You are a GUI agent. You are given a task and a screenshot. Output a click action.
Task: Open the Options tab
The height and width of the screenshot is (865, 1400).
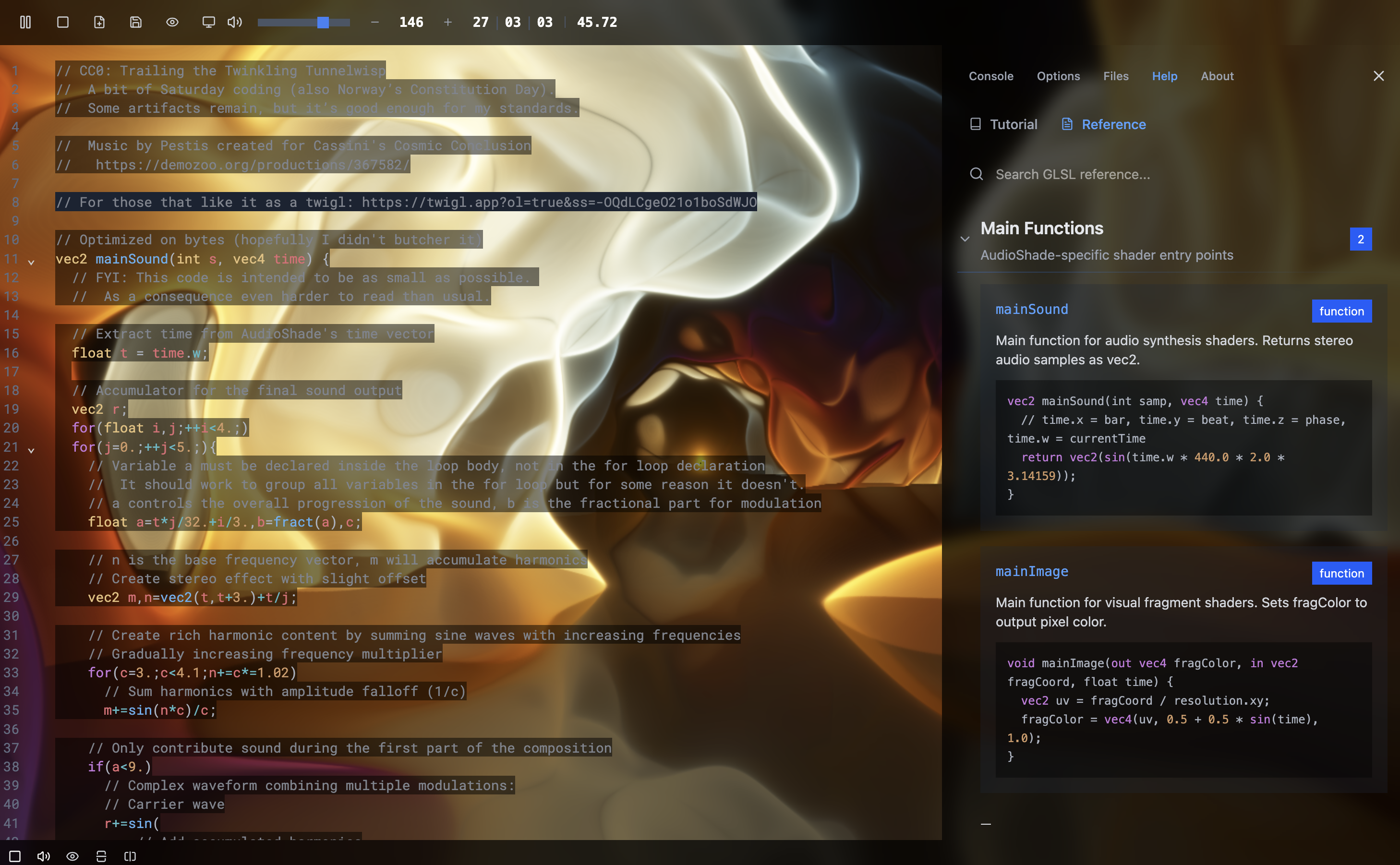click(1058, 76)
